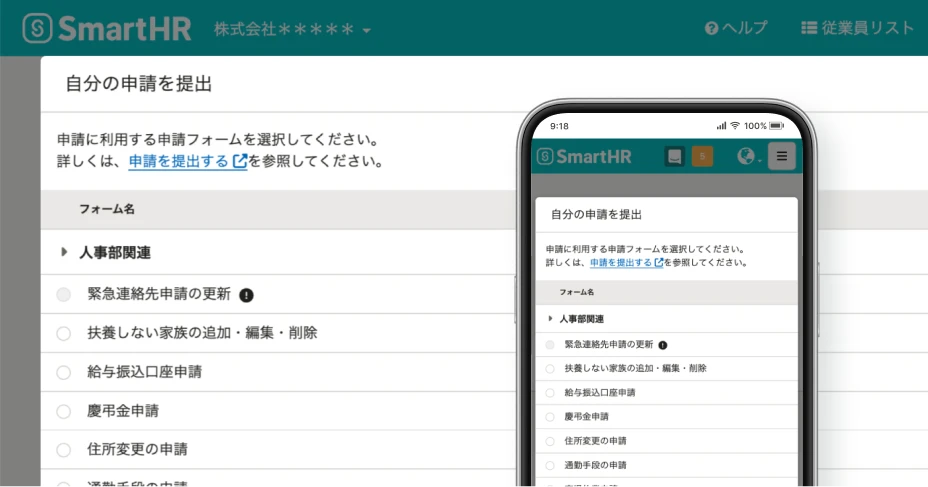
Task: Collapse the 人事部関連 group on desktop page
Action: [x=64, y=252]
